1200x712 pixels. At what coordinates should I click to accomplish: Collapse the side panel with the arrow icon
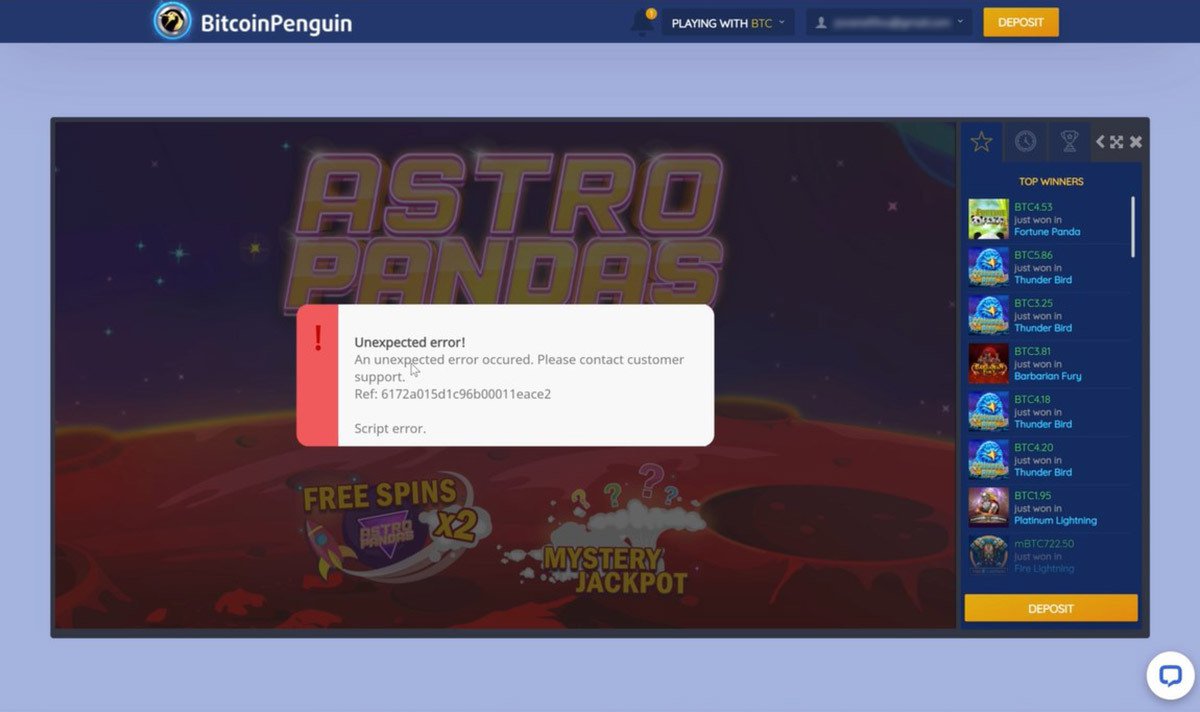point(1100,142)
